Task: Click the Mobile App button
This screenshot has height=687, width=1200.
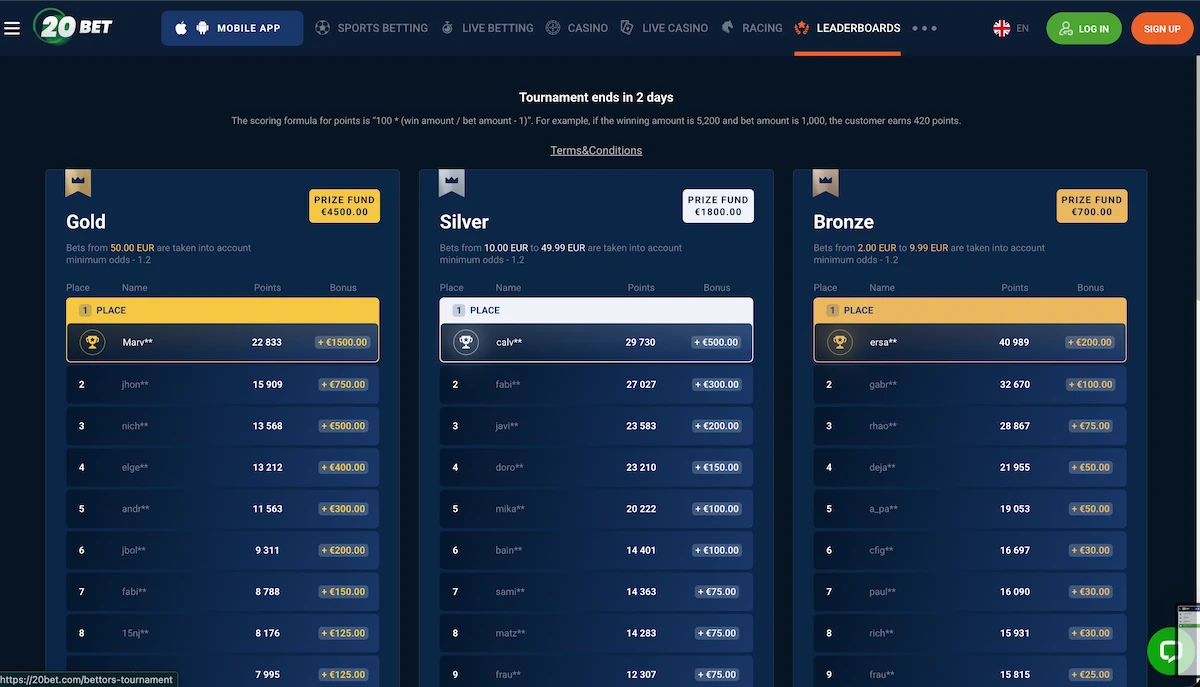Action: [232, 28]
